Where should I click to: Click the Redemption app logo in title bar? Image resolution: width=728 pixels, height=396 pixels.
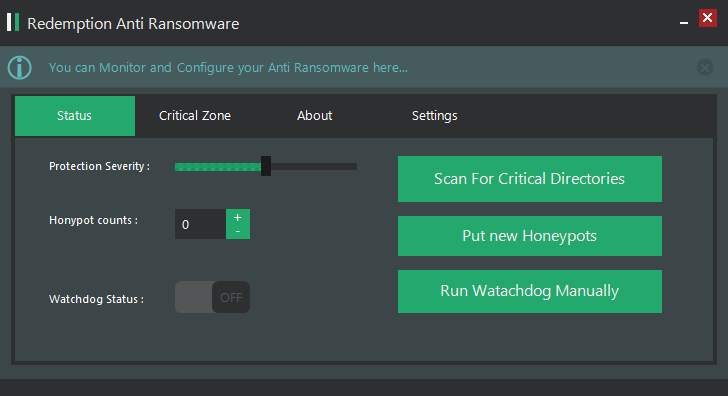(13, 22)
